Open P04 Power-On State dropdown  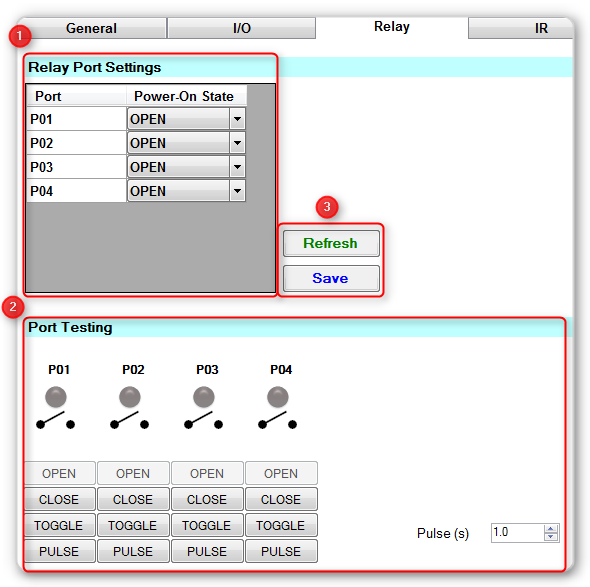click(x=186, y=191)
